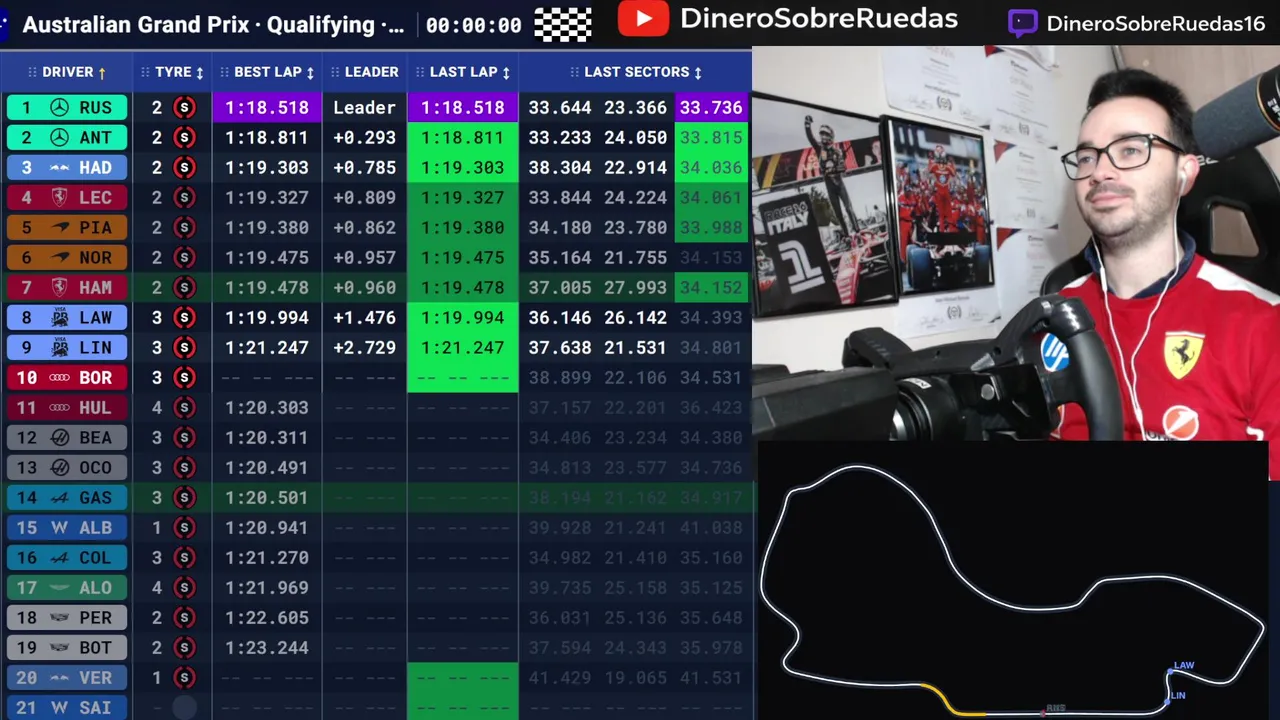Image resolution: width=1280 pixels, height=720 pixels.
Task: Click the YouTube logo icon in the top banner
Action: [643, 18]
